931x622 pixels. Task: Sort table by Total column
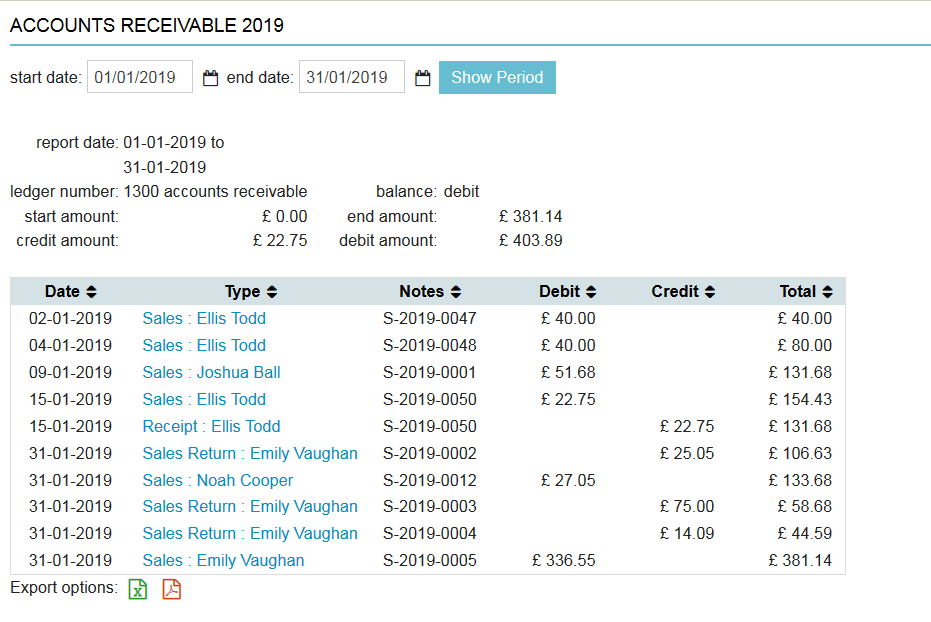tap(806, 292)
